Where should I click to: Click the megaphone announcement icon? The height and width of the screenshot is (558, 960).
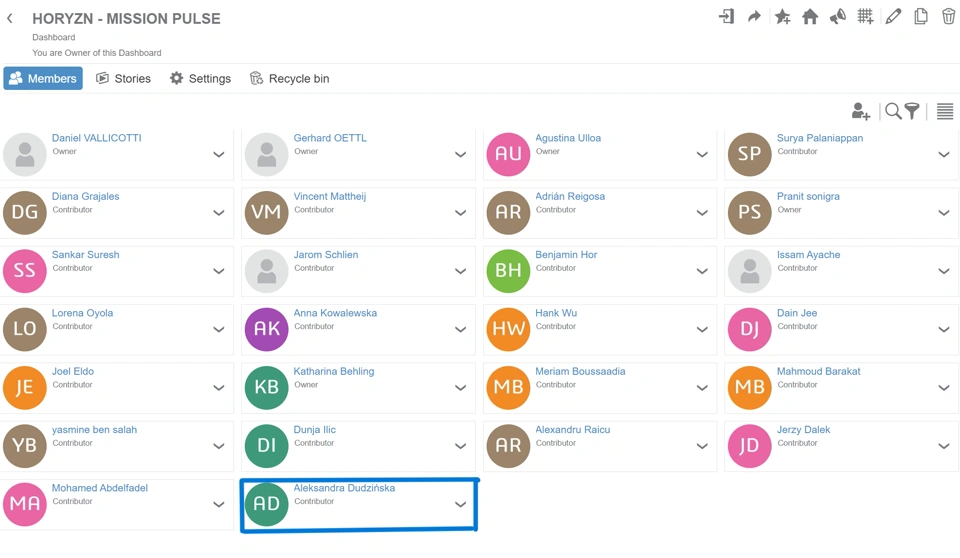[838, 17]
